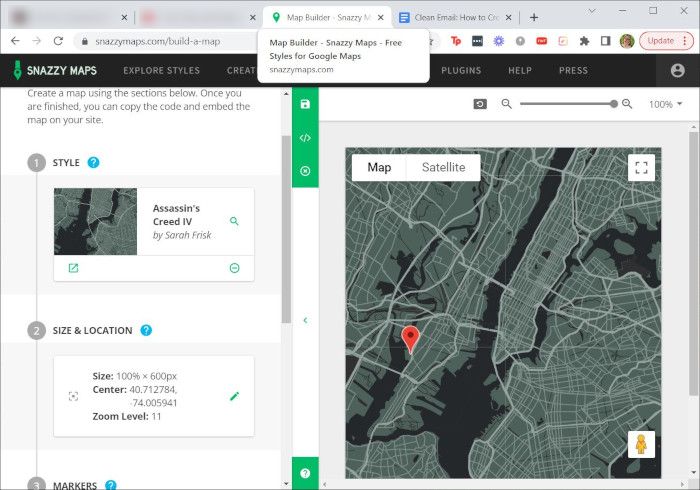Remove the Assassin's Creed IV style
700x490 pixels.
(234, 268)
